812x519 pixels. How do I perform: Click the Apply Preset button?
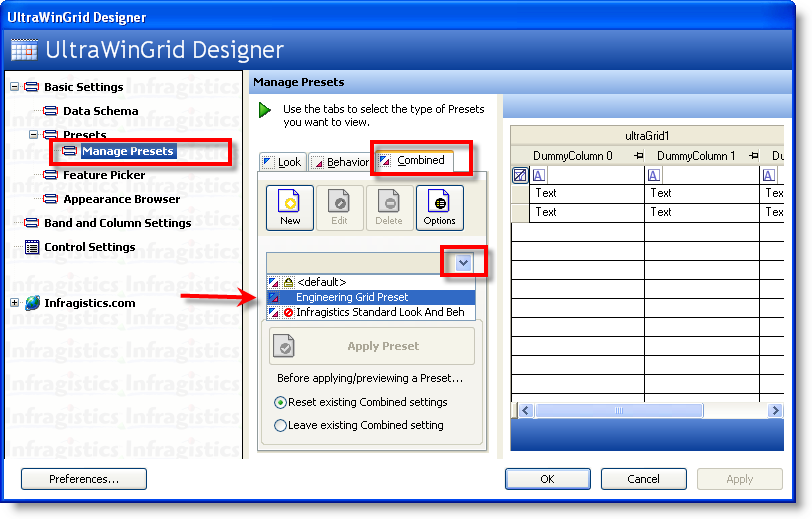coord(372,345)
